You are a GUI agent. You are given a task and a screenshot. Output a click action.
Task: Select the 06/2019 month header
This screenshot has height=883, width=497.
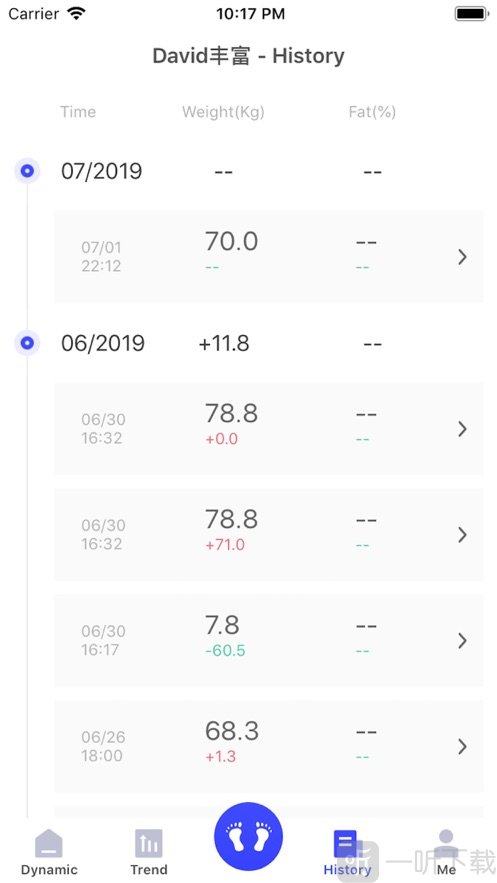click(x=102, y=344)
